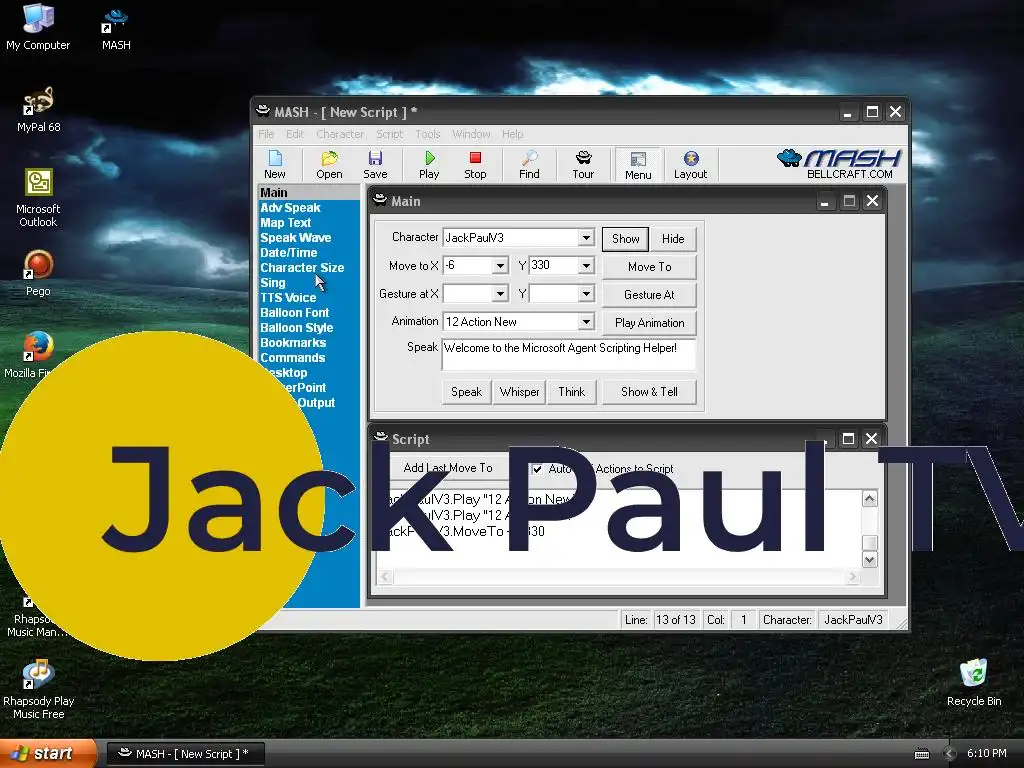Open a script with the Open icon
1024x768 pixels.
click(x=329, y=165)
